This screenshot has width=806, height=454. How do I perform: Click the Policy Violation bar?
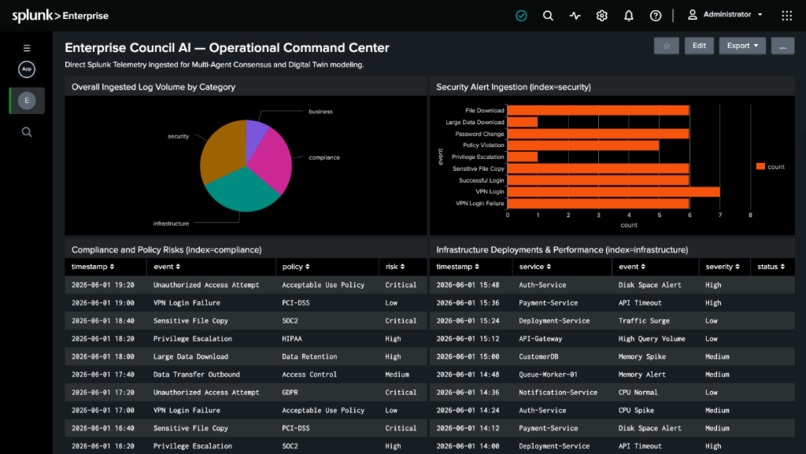(x=583, y=146)
